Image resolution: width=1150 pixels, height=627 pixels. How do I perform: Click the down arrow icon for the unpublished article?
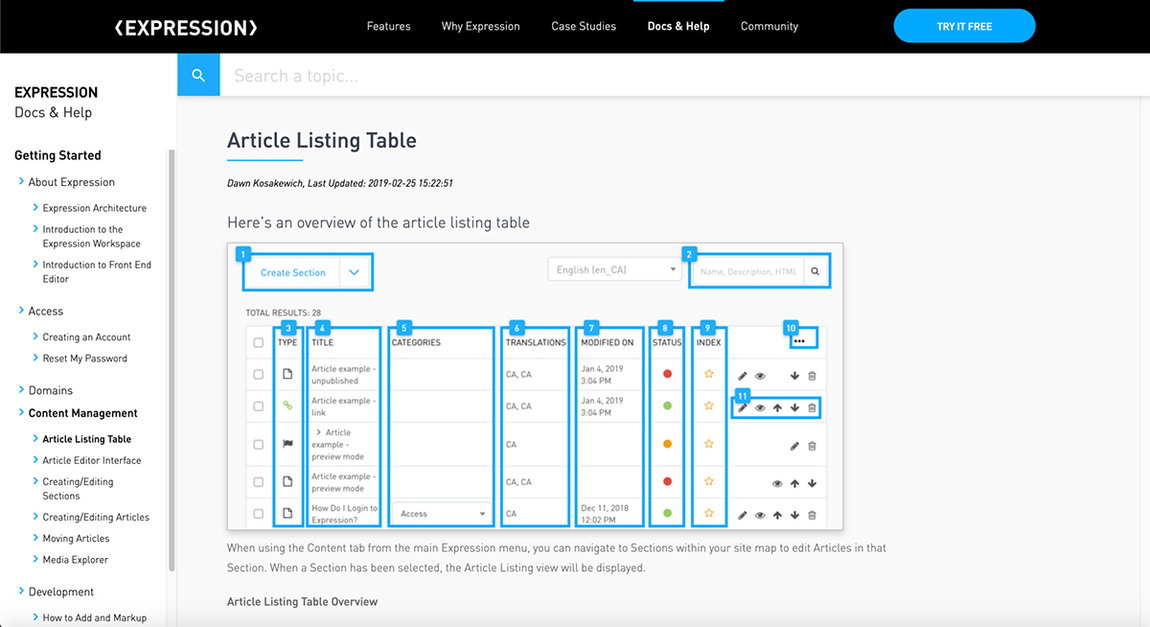point(796,374)
